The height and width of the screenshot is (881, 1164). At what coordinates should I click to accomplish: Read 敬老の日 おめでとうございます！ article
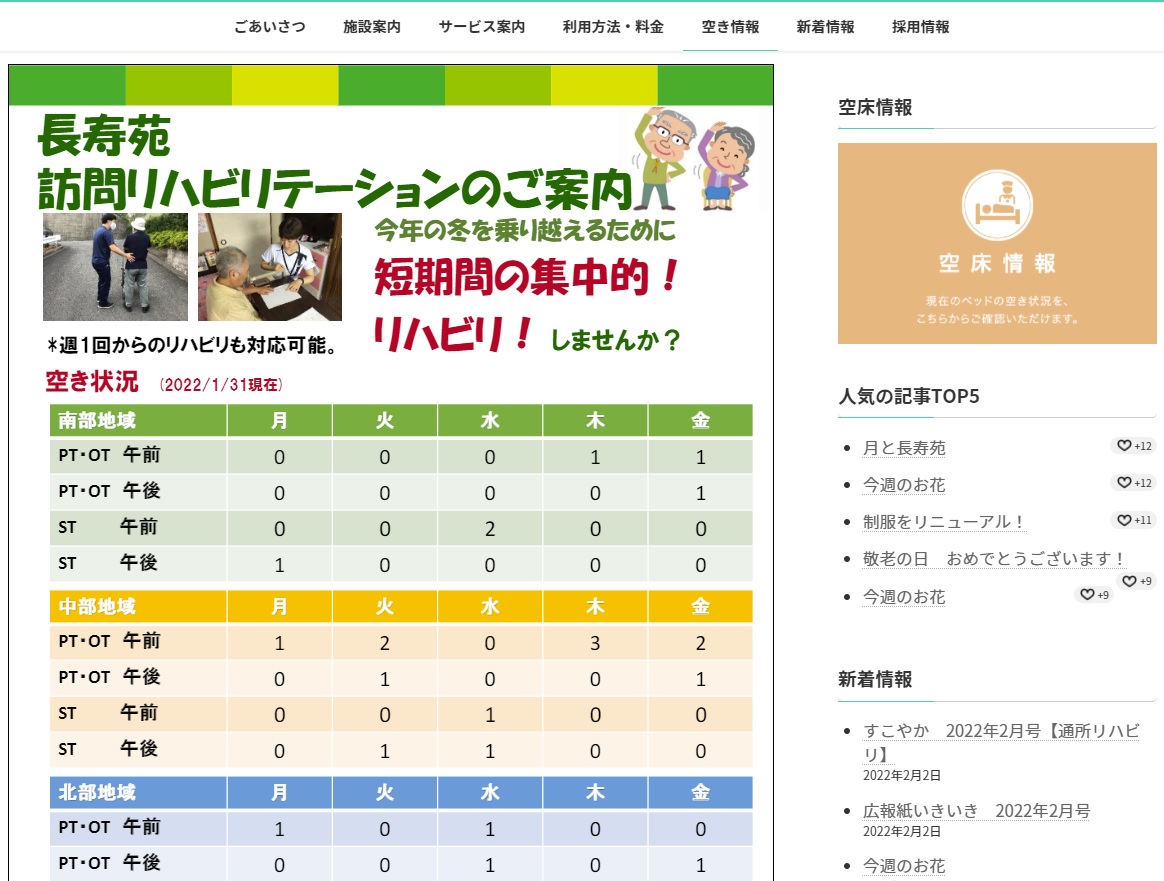995,559
